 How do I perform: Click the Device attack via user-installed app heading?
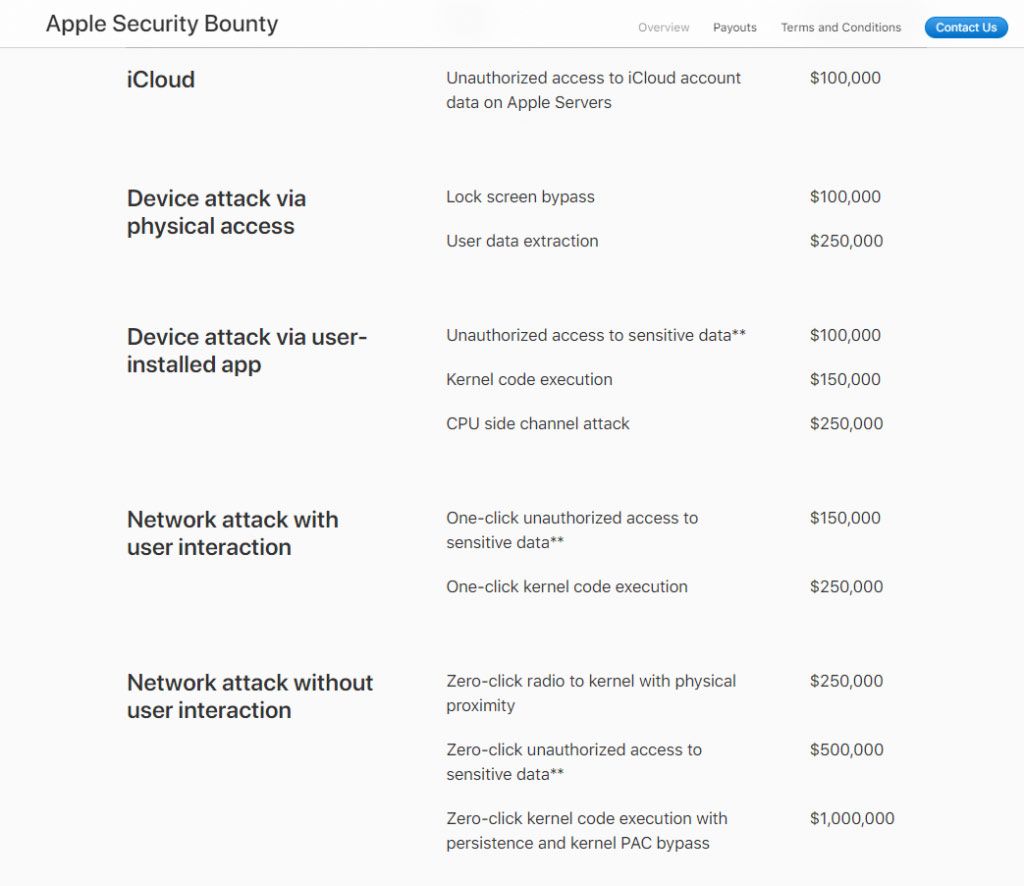[247, 350]
